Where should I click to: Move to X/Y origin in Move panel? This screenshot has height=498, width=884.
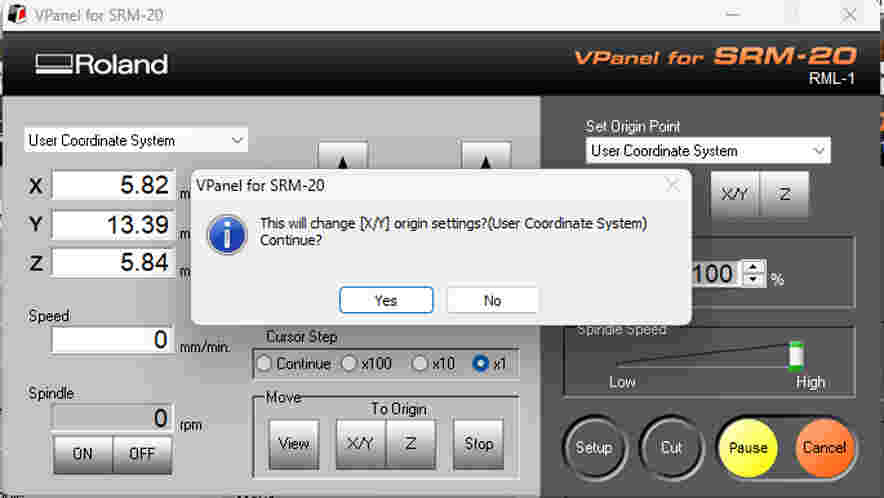click(x=361, y=444)
